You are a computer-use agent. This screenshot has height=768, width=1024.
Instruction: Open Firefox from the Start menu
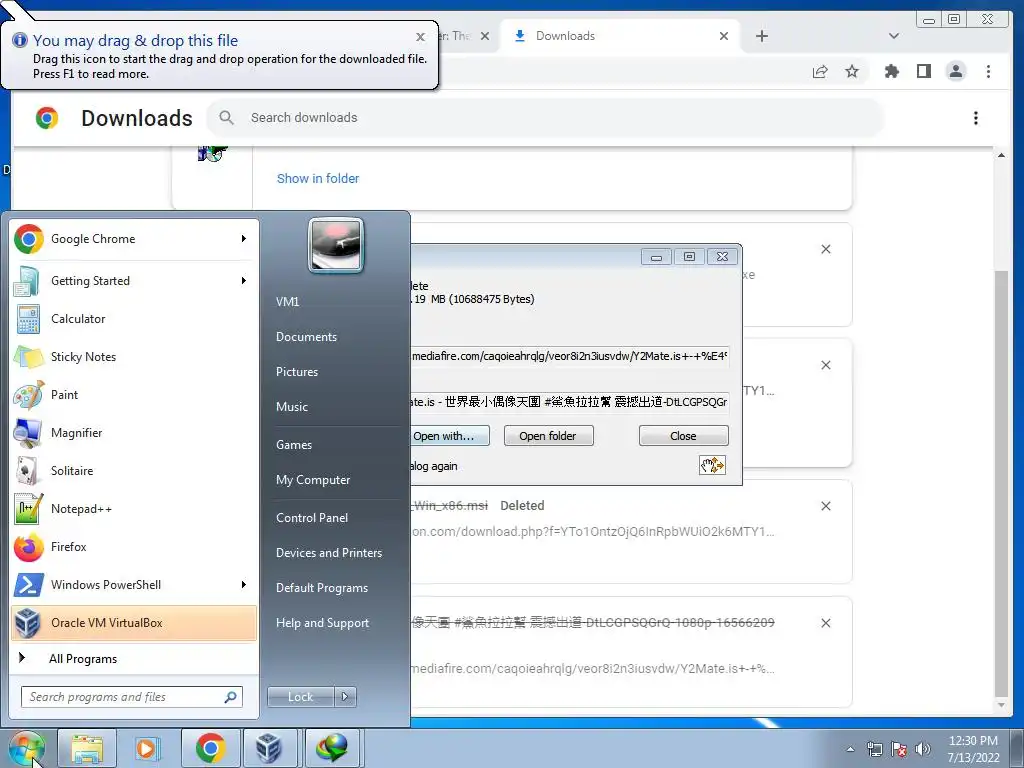click(x=134, y=547)
